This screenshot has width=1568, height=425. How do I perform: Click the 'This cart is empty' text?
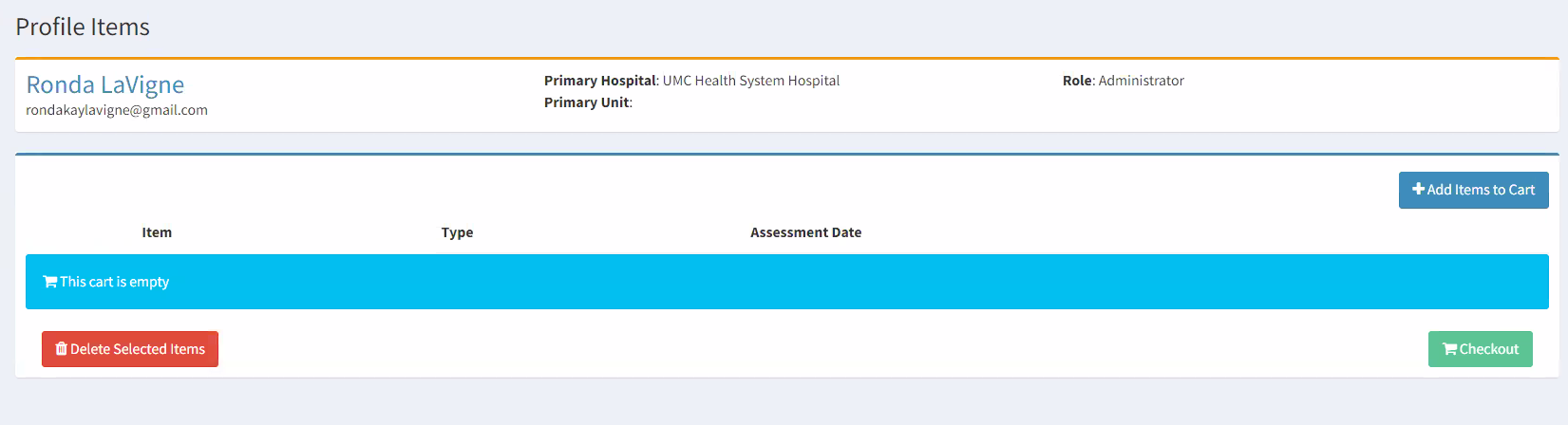pyautogui.click(x=114, y=282)
